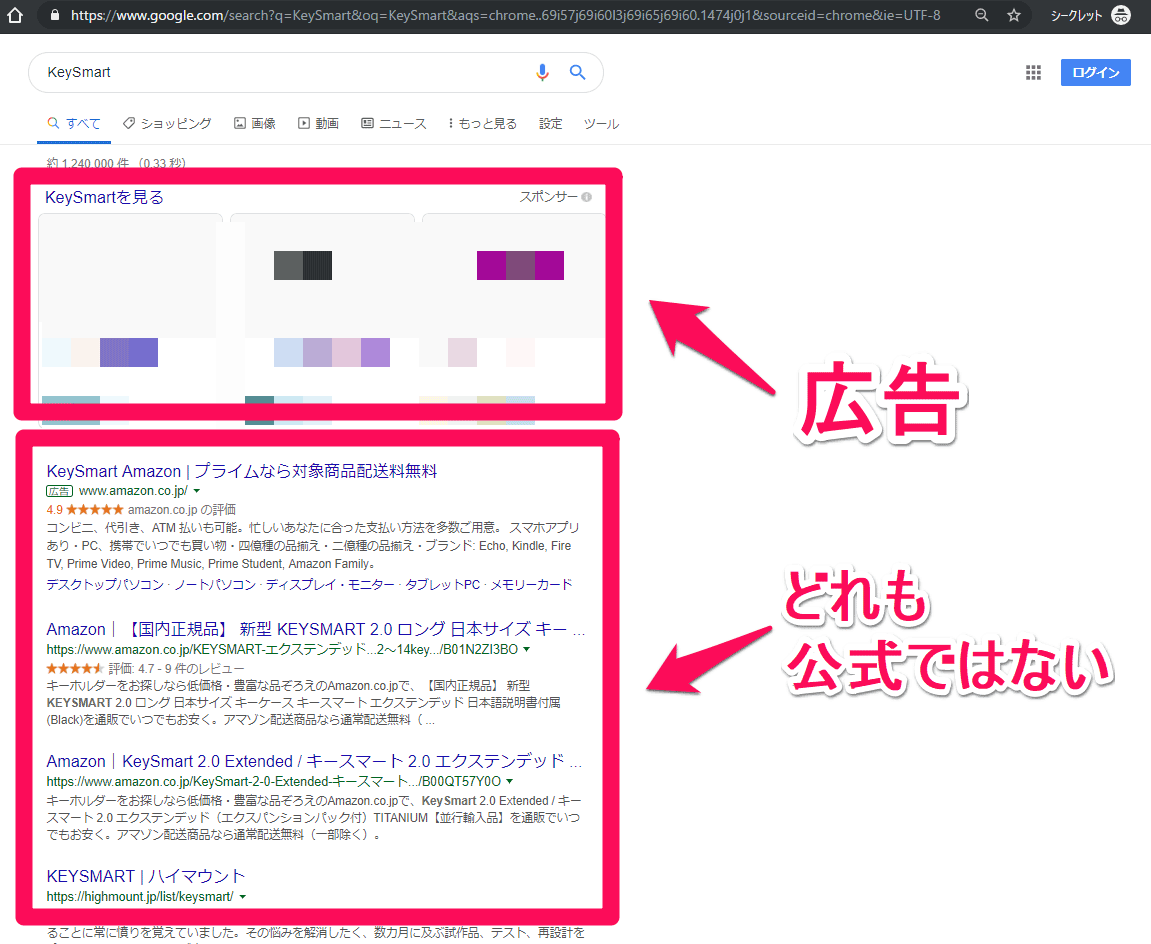1151x944 pixels.
Task: Open the Google apps grid
Action: click(x=1034, y=72)
